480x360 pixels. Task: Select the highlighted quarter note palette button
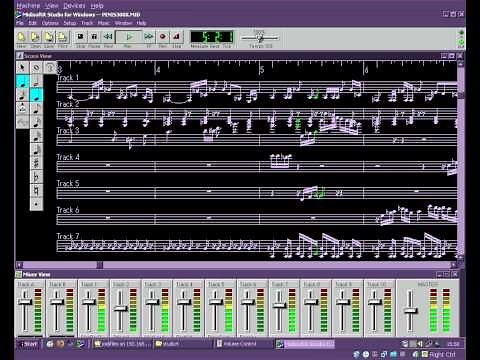[x=36, y=95]
